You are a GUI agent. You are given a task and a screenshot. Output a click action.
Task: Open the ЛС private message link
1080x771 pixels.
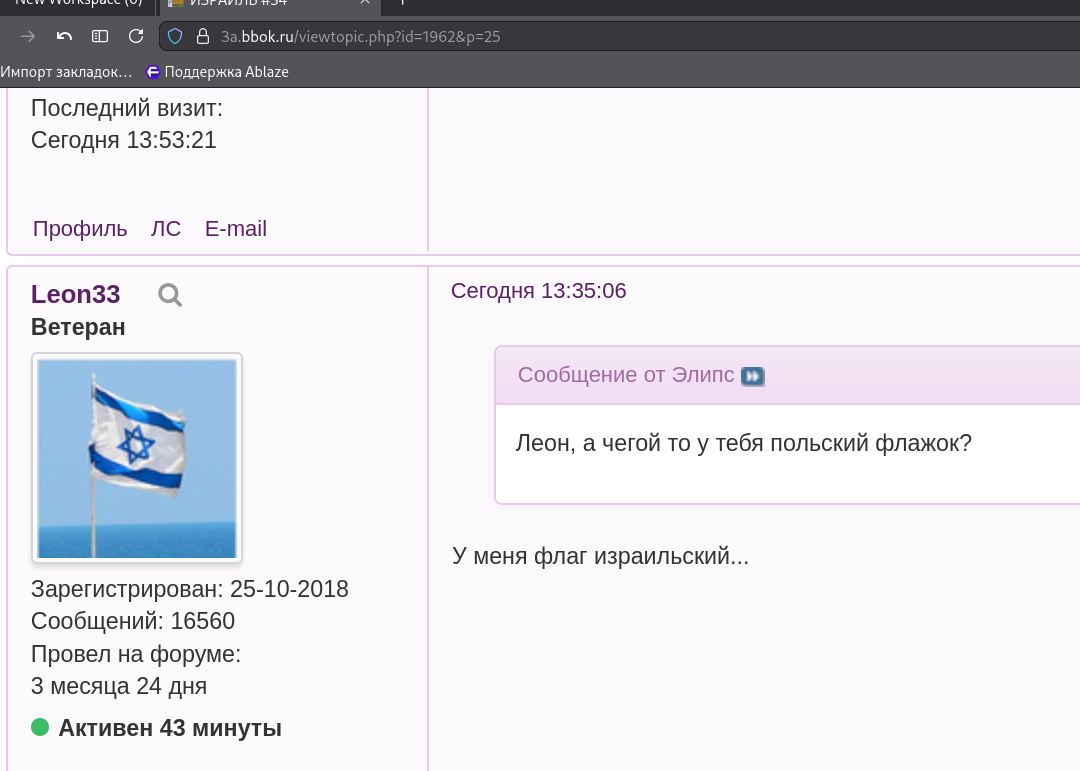pyautogui.click(x=166, y=229)
